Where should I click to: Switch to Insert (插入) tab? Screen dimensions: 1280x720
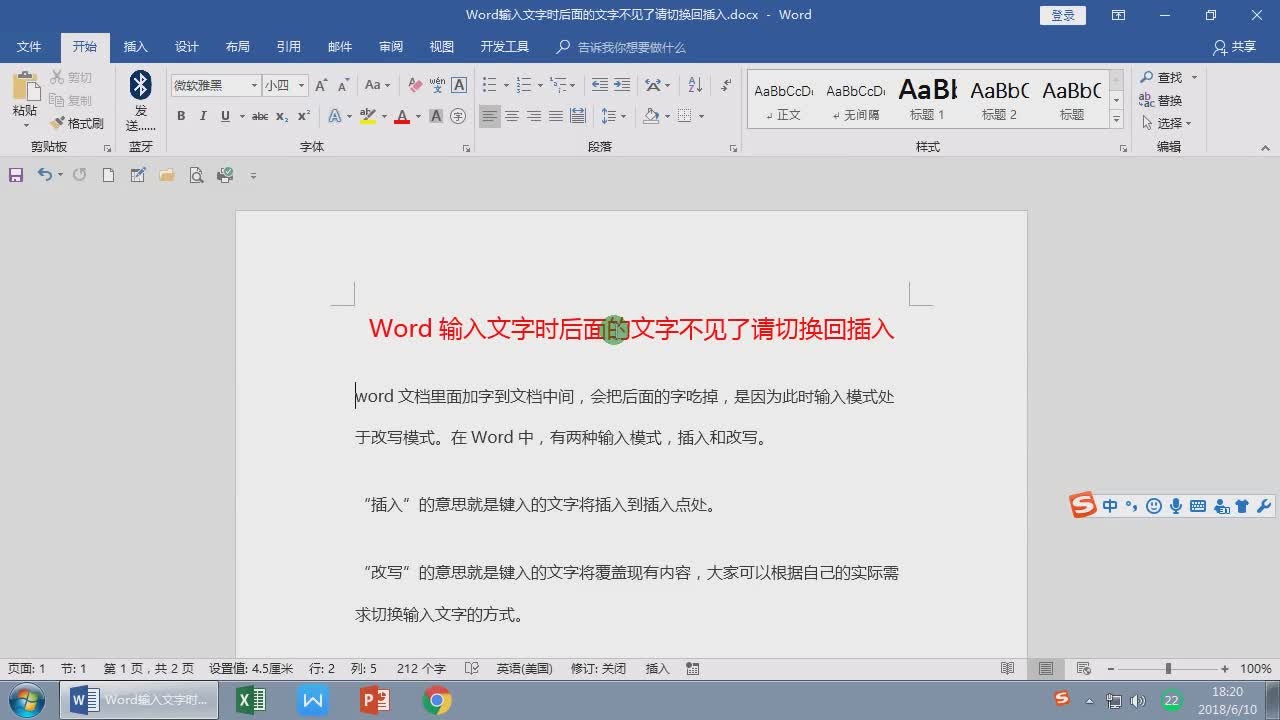[135, 47]
